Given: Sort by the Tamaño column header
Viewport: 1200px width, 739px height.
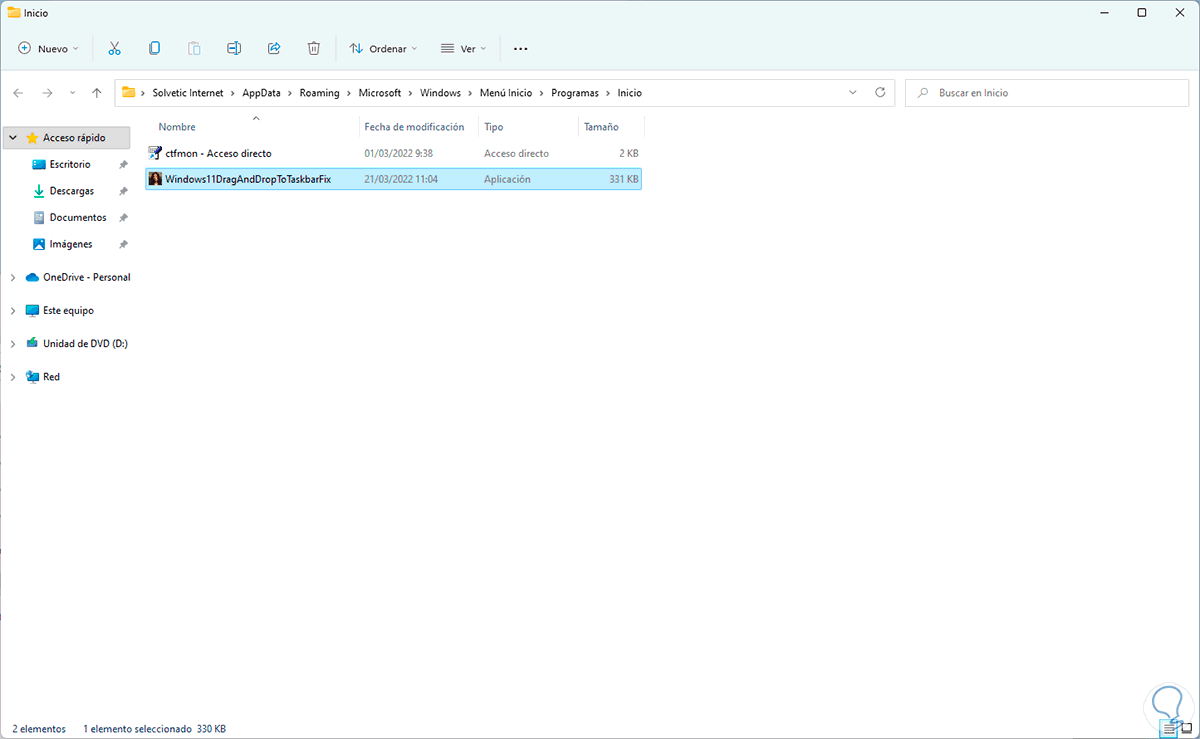Looking at the screenshot, I should [x=601, y=127].
